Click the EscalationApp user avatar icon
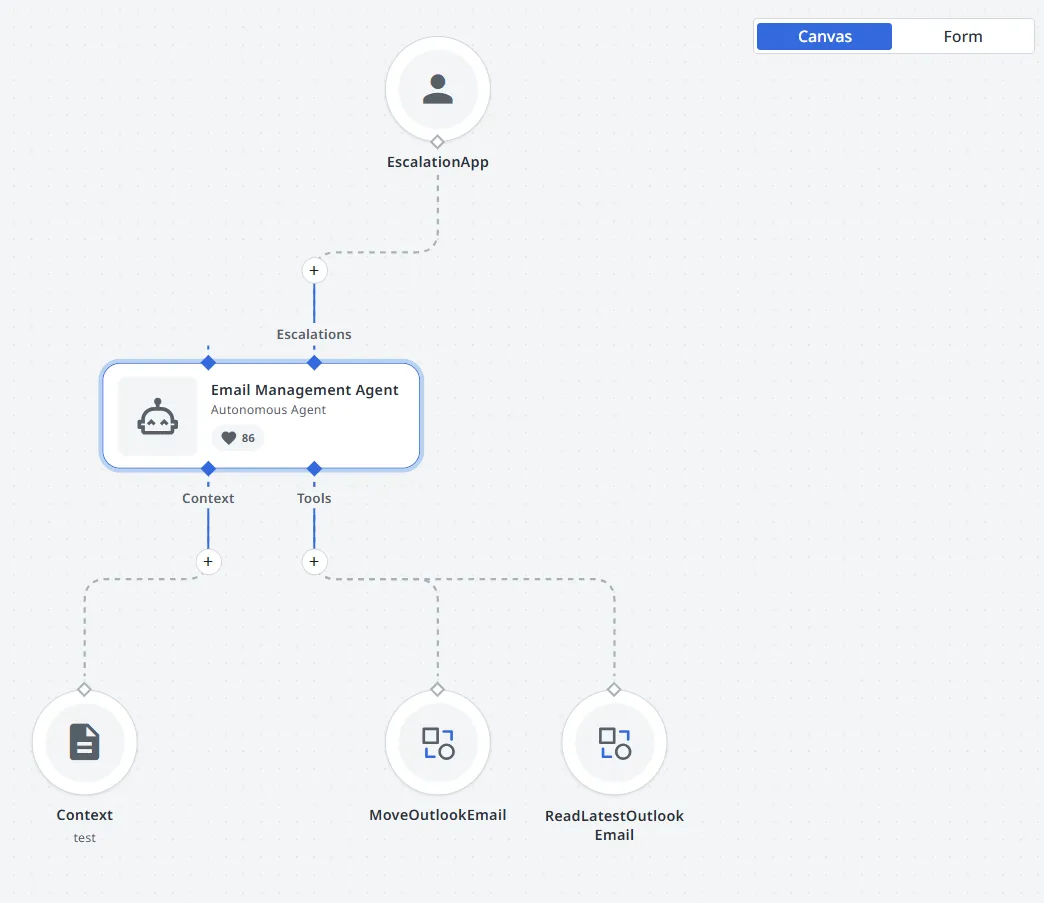1044x903 pixels. 438,88
